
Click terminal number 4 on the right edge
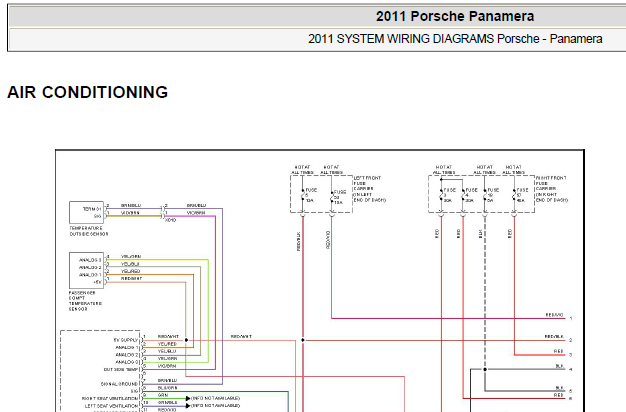(571, 370)
